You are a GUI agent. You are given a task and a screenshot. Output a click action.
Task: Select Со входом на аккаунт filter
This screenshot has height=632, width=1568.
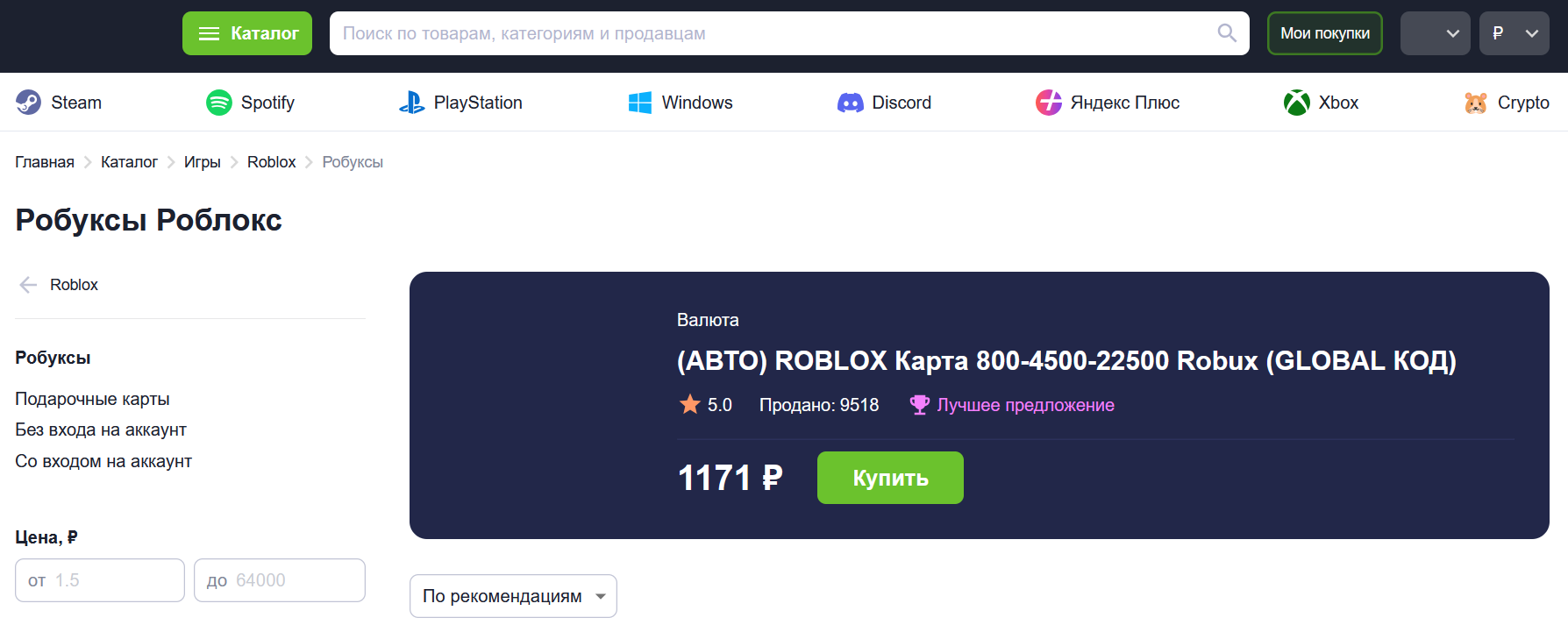[103, 461]
